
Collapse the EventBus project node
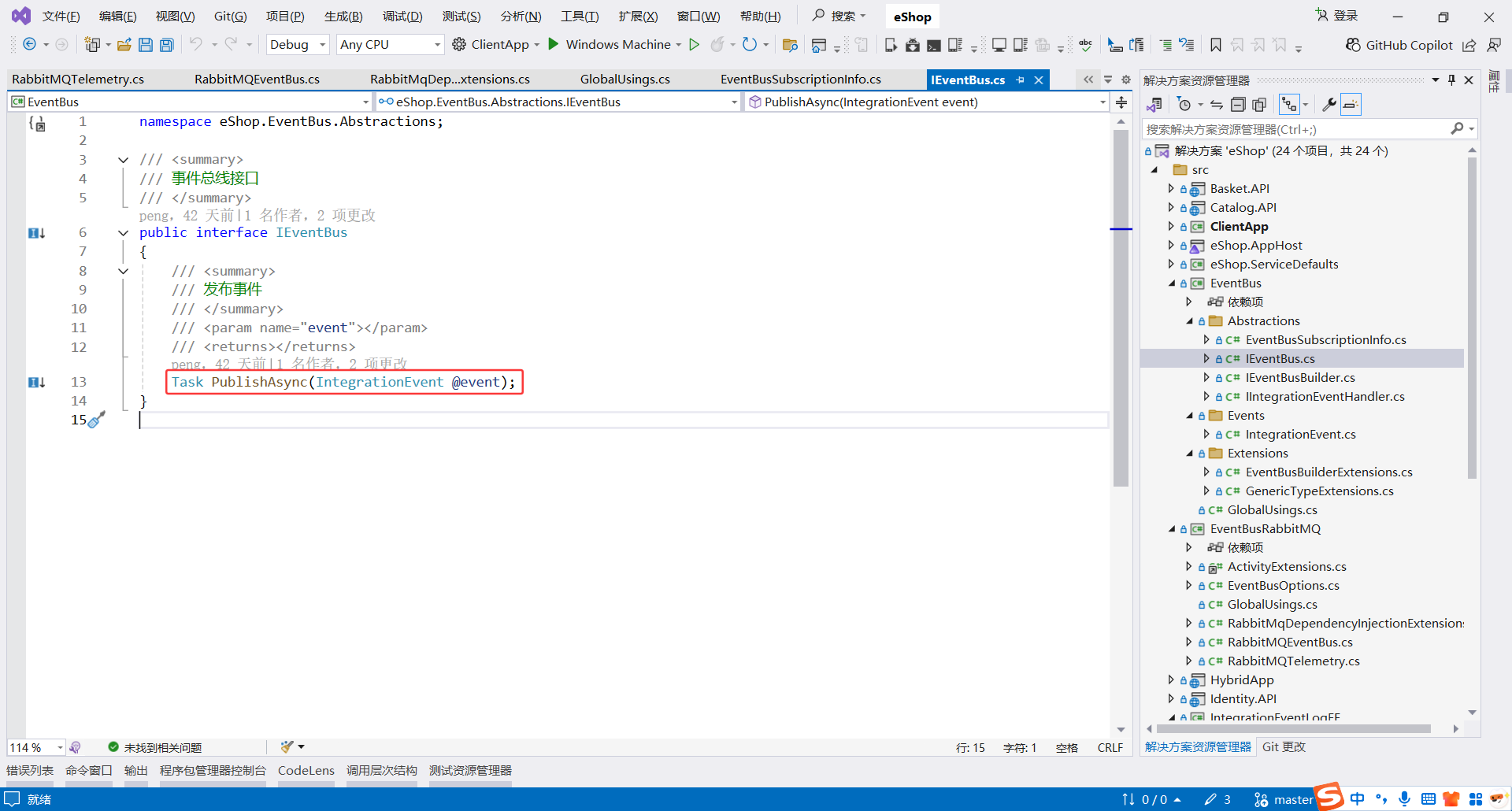point(1172,283)
